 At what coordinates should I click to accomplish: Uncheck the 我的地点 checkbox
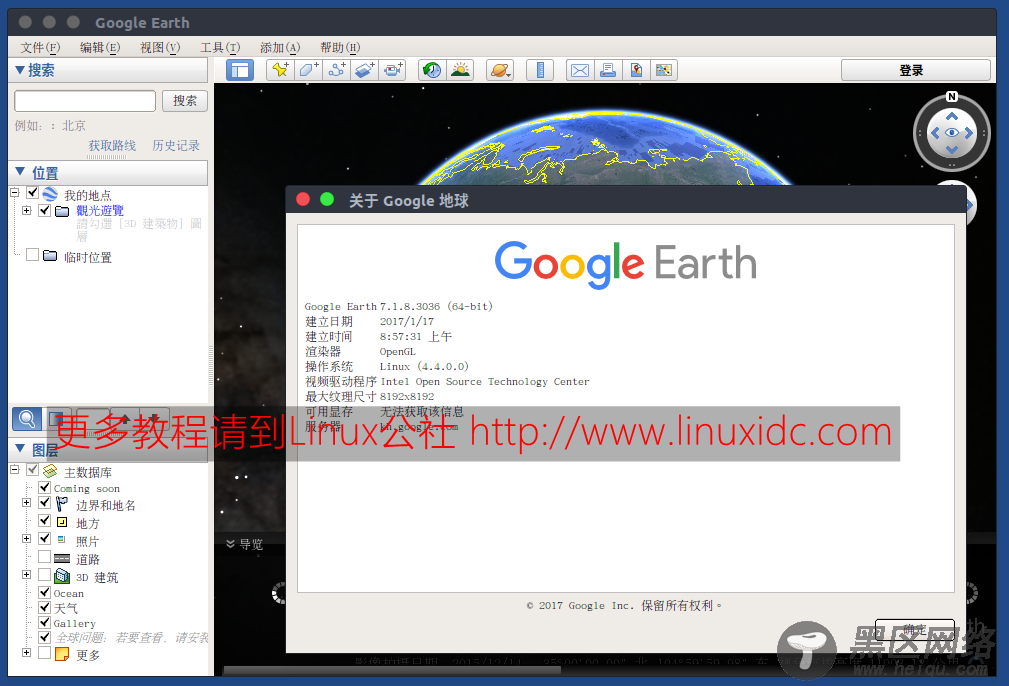pos(32,193)
